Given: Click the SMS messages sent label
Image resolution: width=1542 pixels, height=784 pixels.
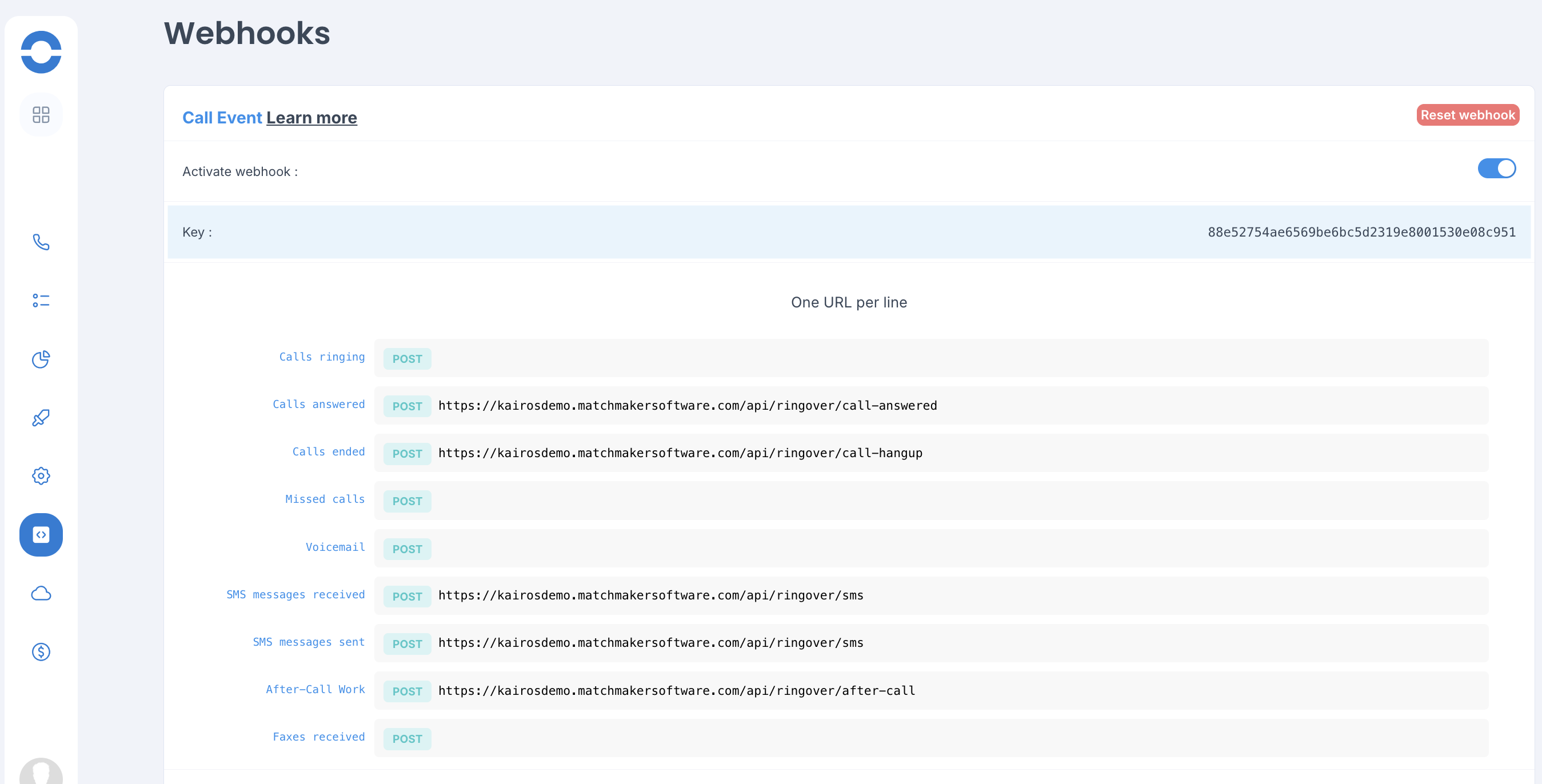Looking at the screenshot, I should pos(308,642).
